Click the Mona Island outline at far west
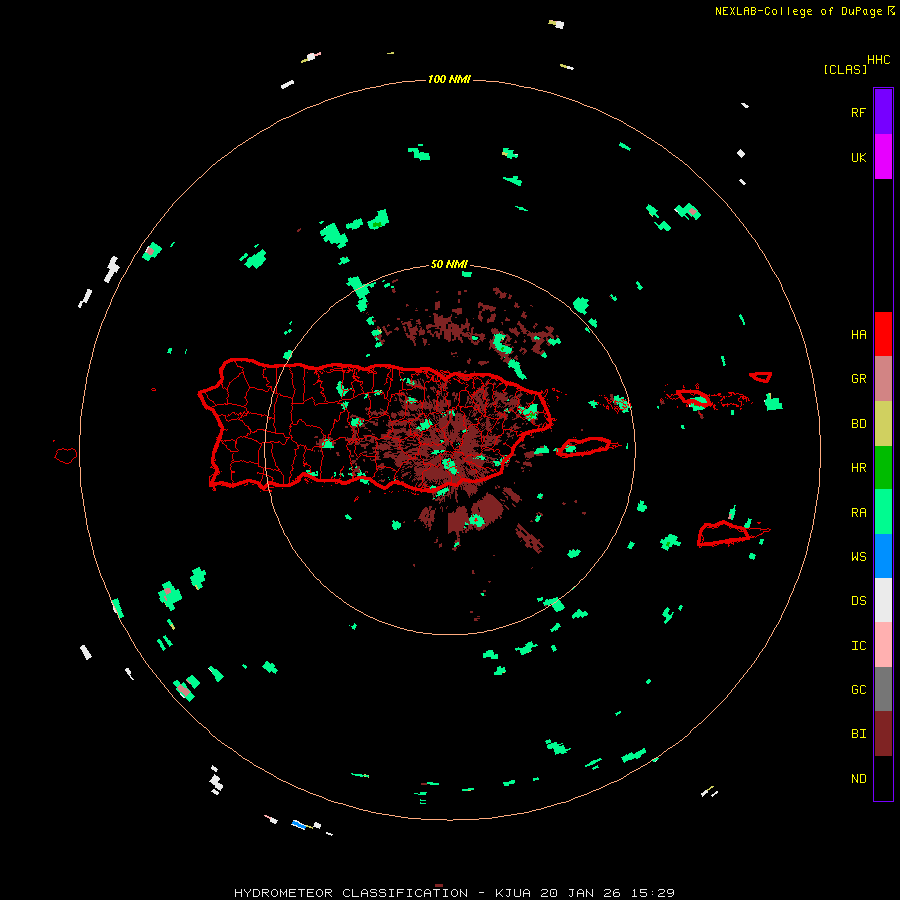The width and height of the screenshot is (900, 900). [x=66, y=456]
